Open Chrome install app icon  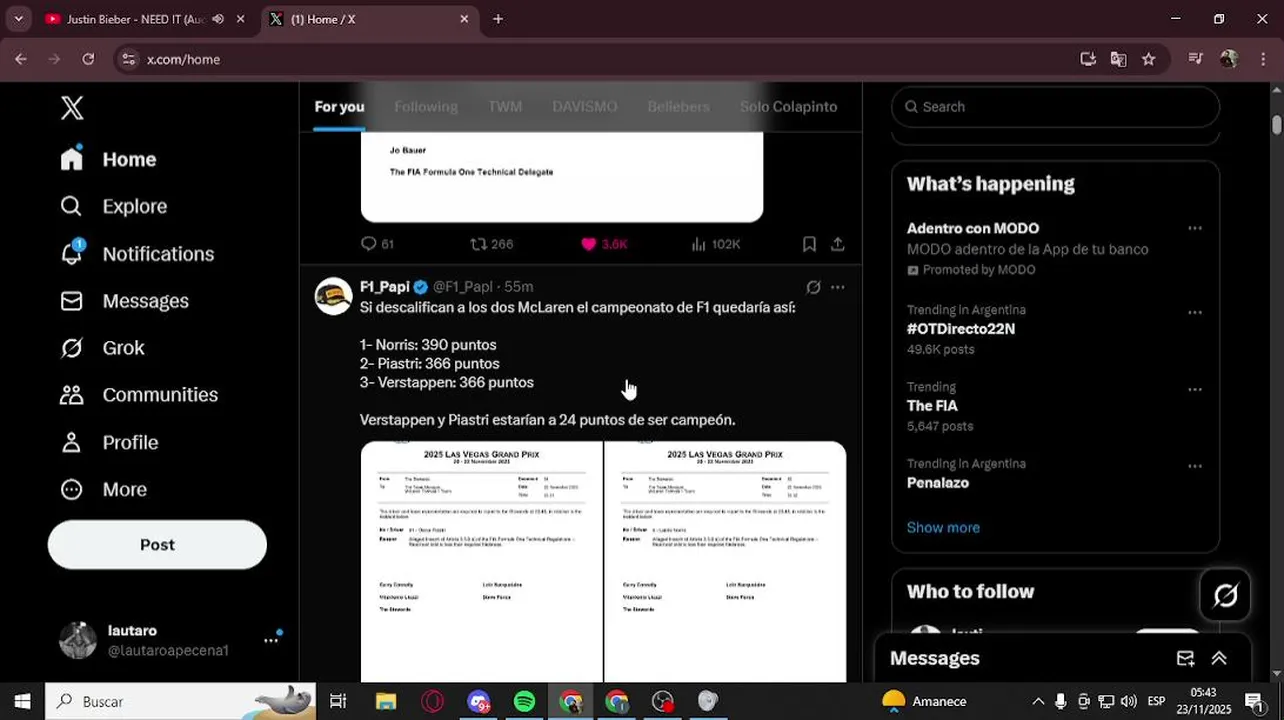[1088, 59]
